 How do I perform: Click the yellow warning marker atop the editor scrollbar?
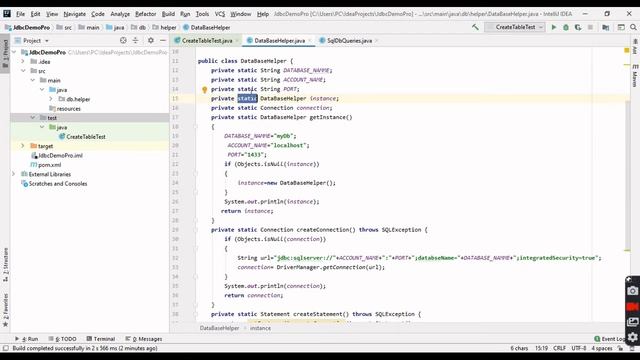[x=627, y=51]
